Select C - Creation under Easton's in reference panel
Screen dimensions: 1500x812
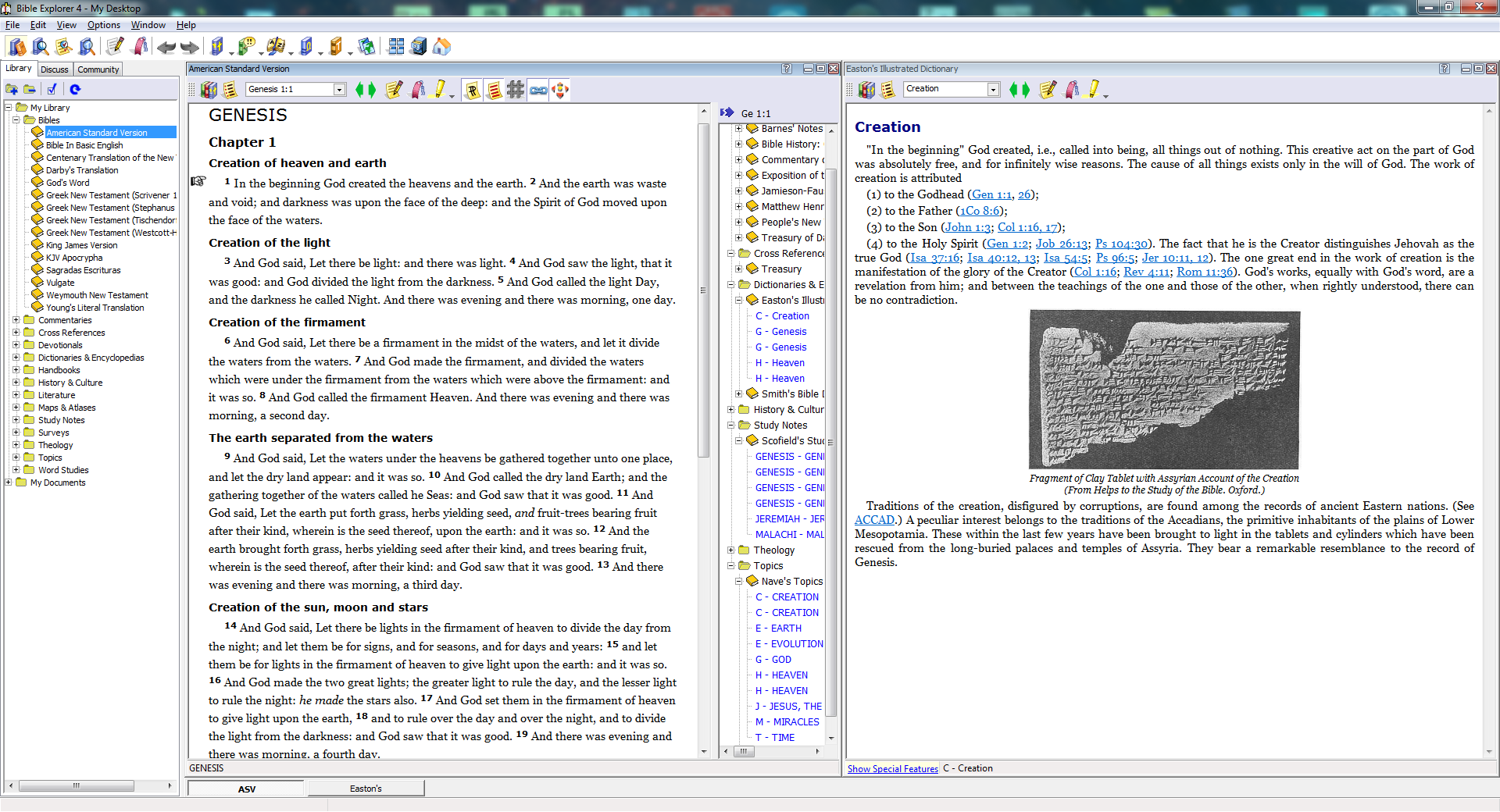click(782, 316)
